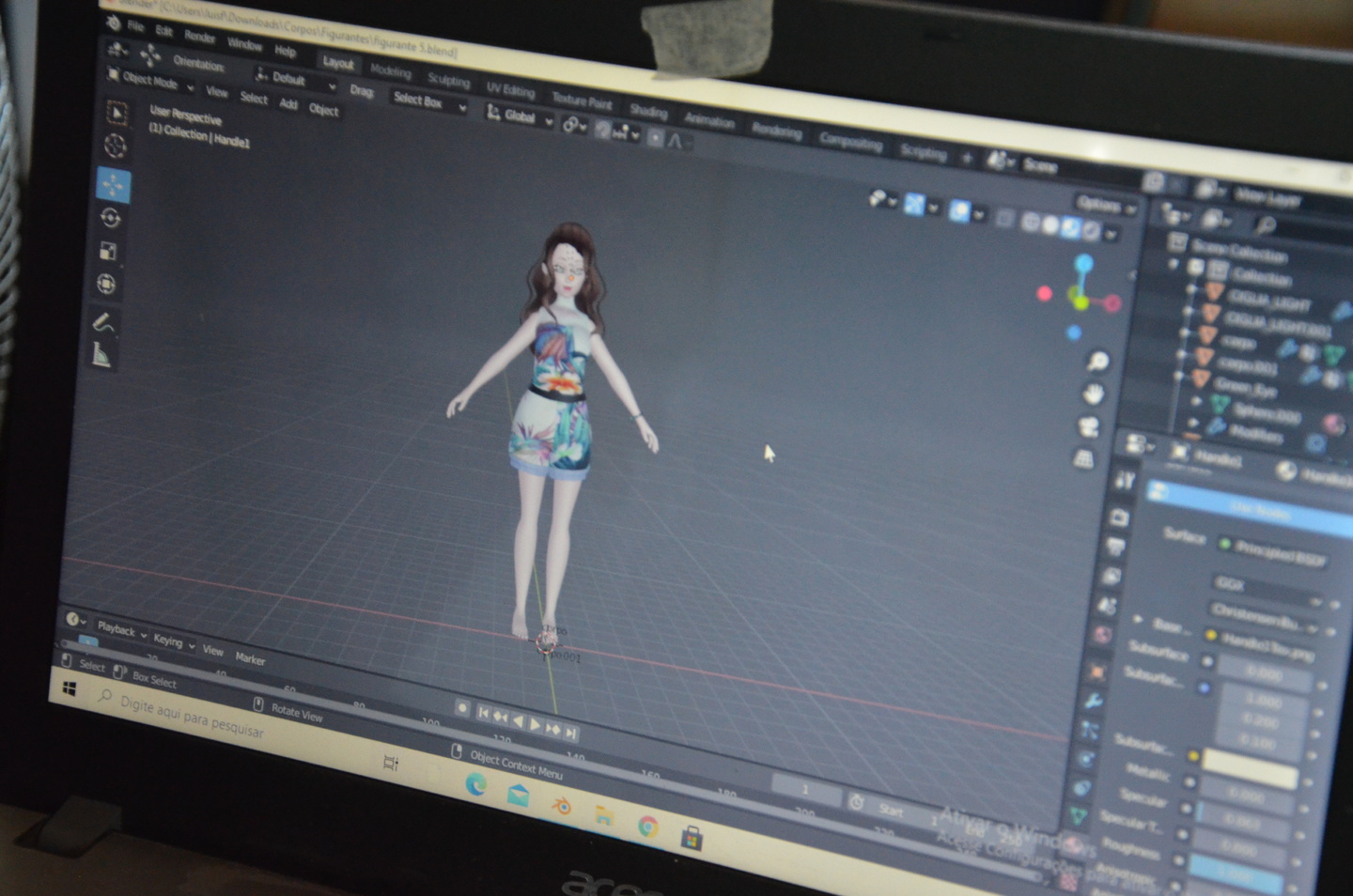Switch to solid shading mode
The width and height of the screenshot is (1353, 896).
(x=1050, y=225)
